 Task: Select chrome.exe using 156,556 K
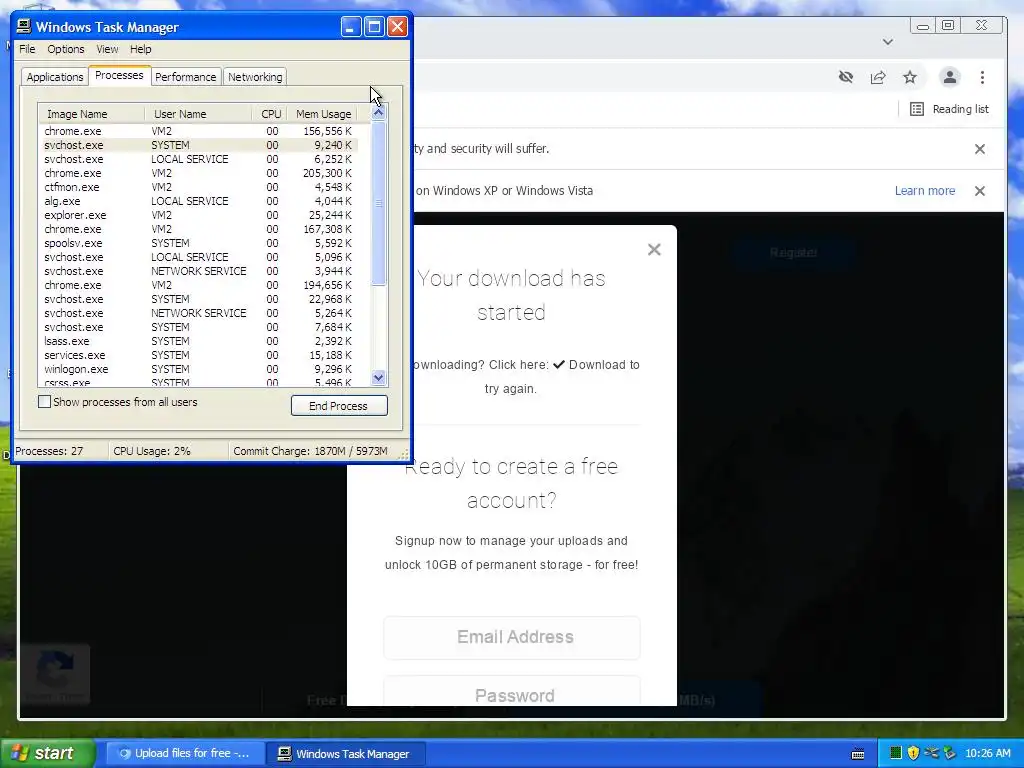pyautogui.click(x=199, y=131)
